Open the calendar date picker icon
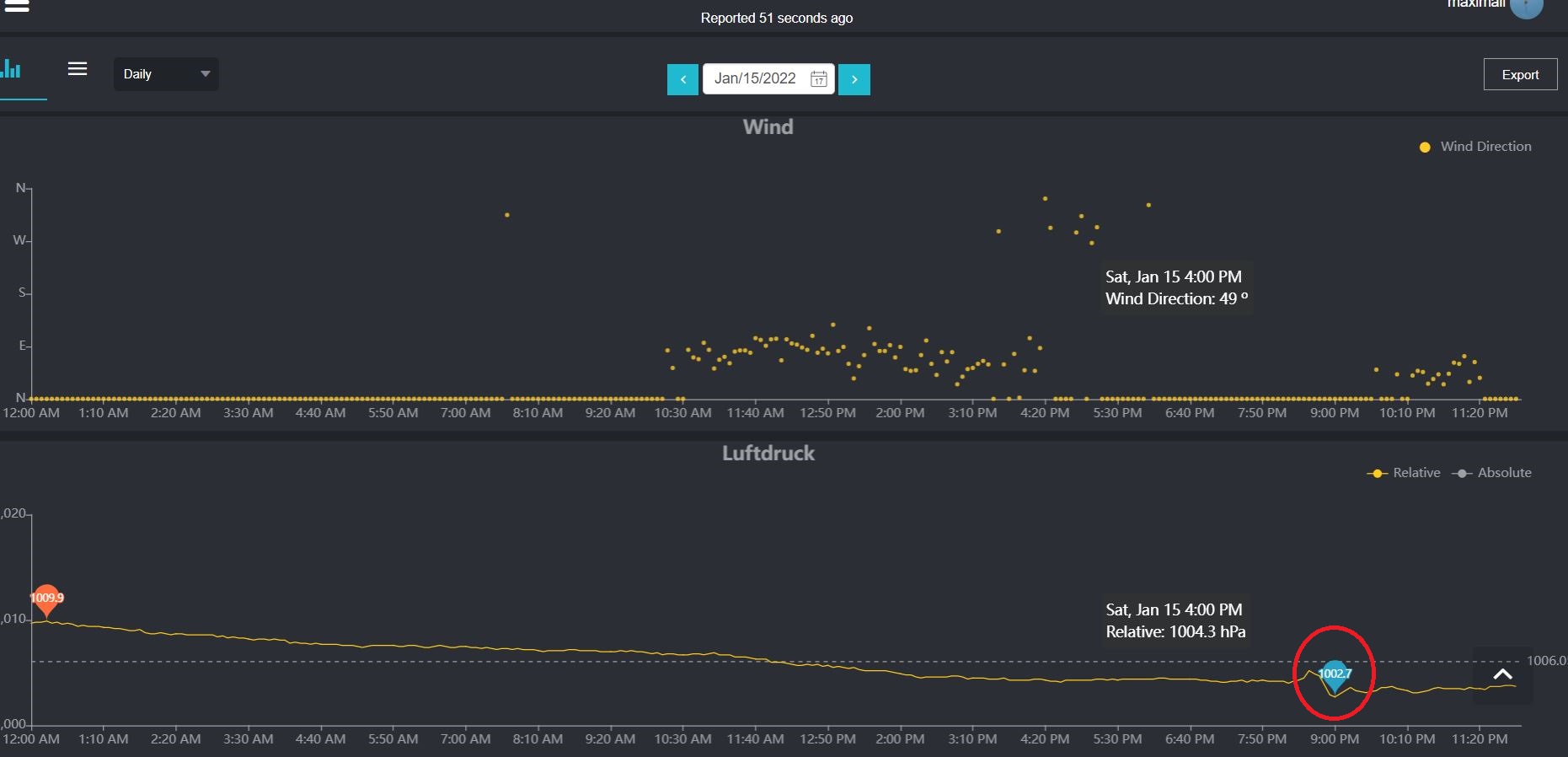1568x757 pixels. 818,79
